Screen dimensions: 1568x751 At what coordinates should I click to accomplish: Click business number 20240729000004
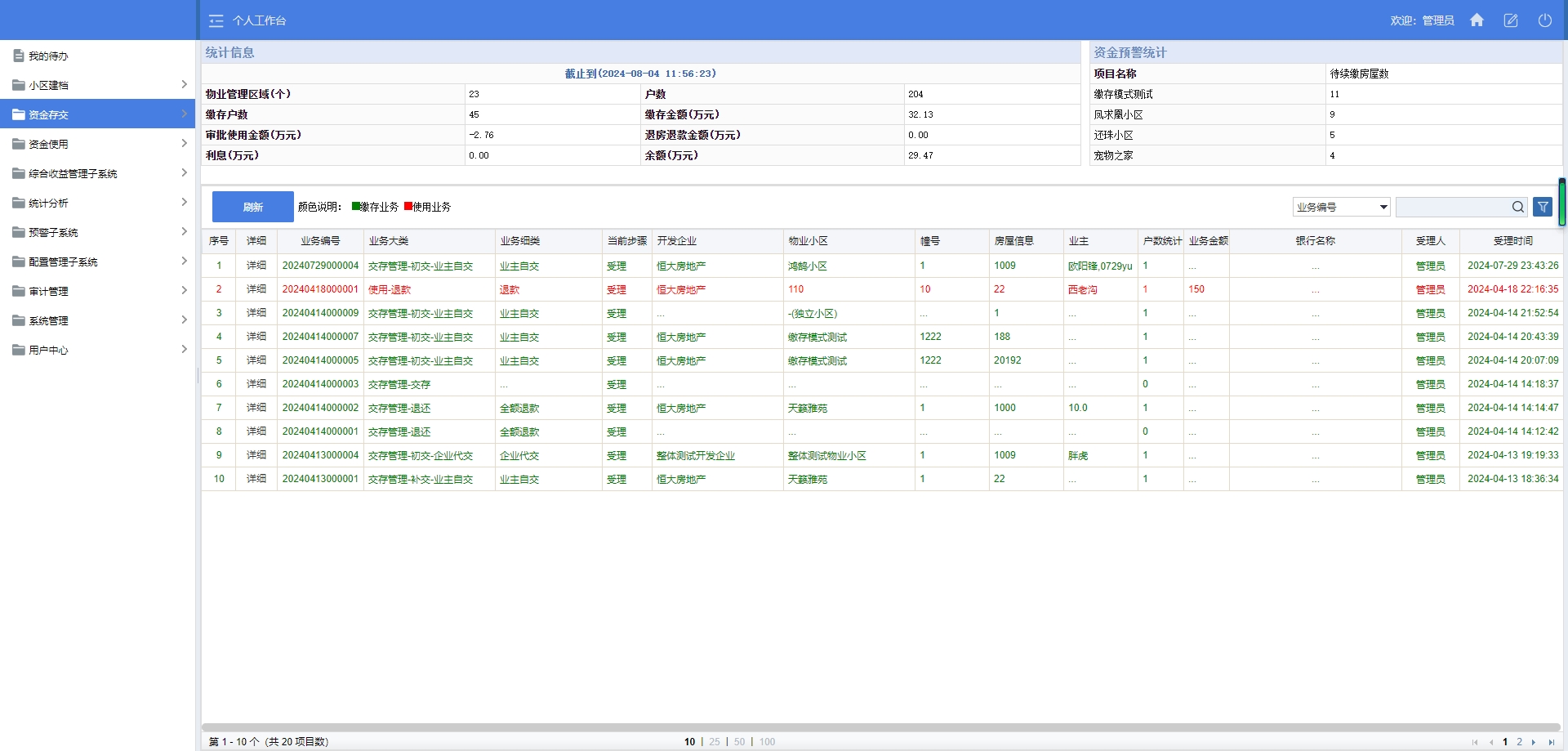(x=320, y=266)
